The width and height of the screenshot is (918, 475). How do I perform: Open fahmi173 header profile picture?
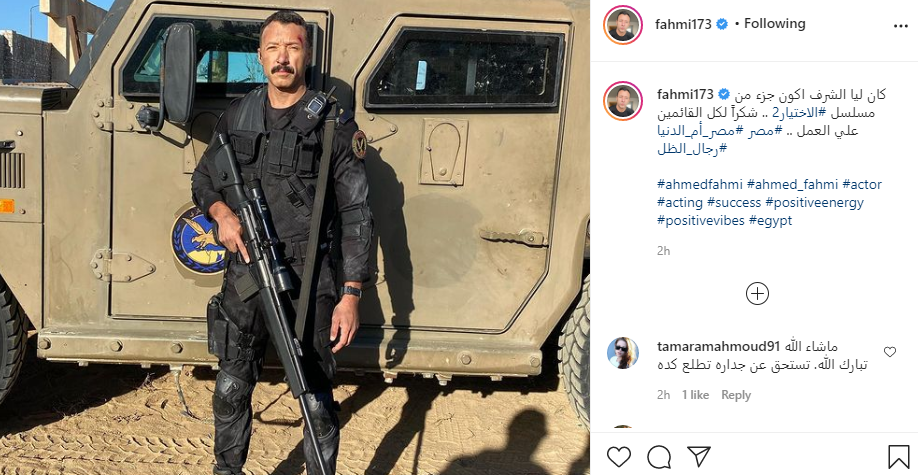[623, 25]
